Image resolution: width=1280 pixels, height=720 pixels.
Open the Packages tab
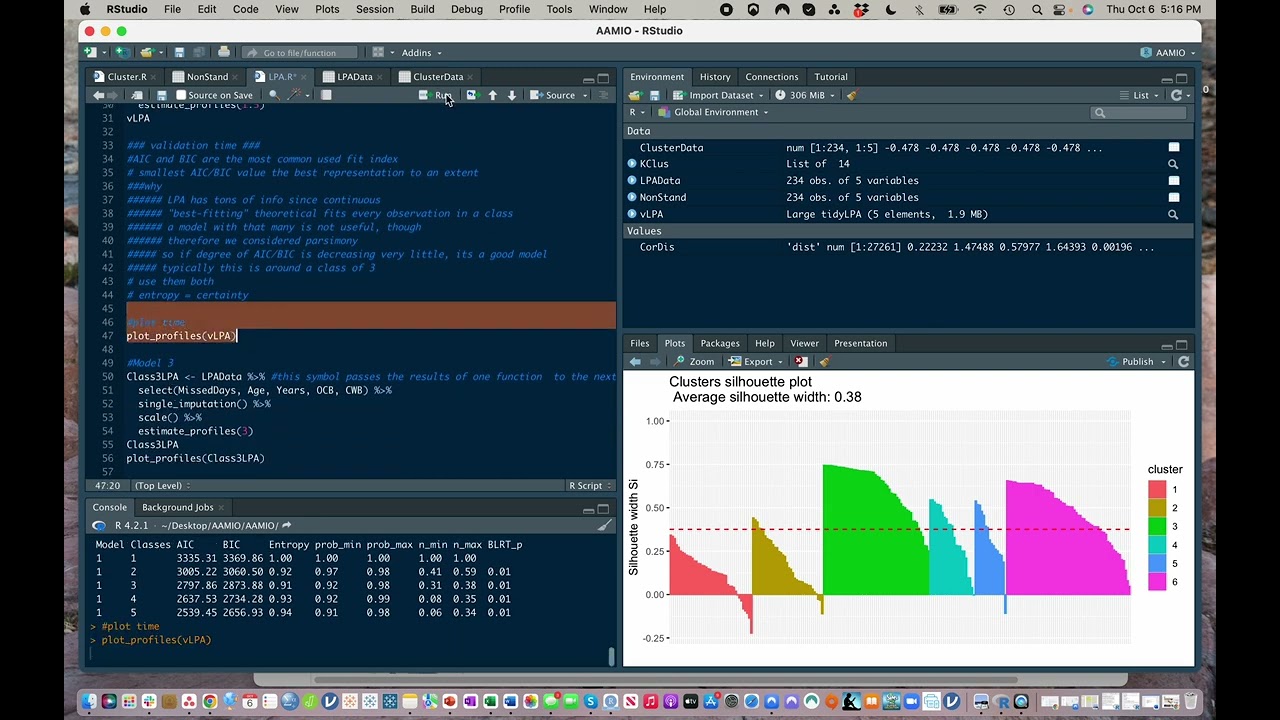(x=720, y=343)
